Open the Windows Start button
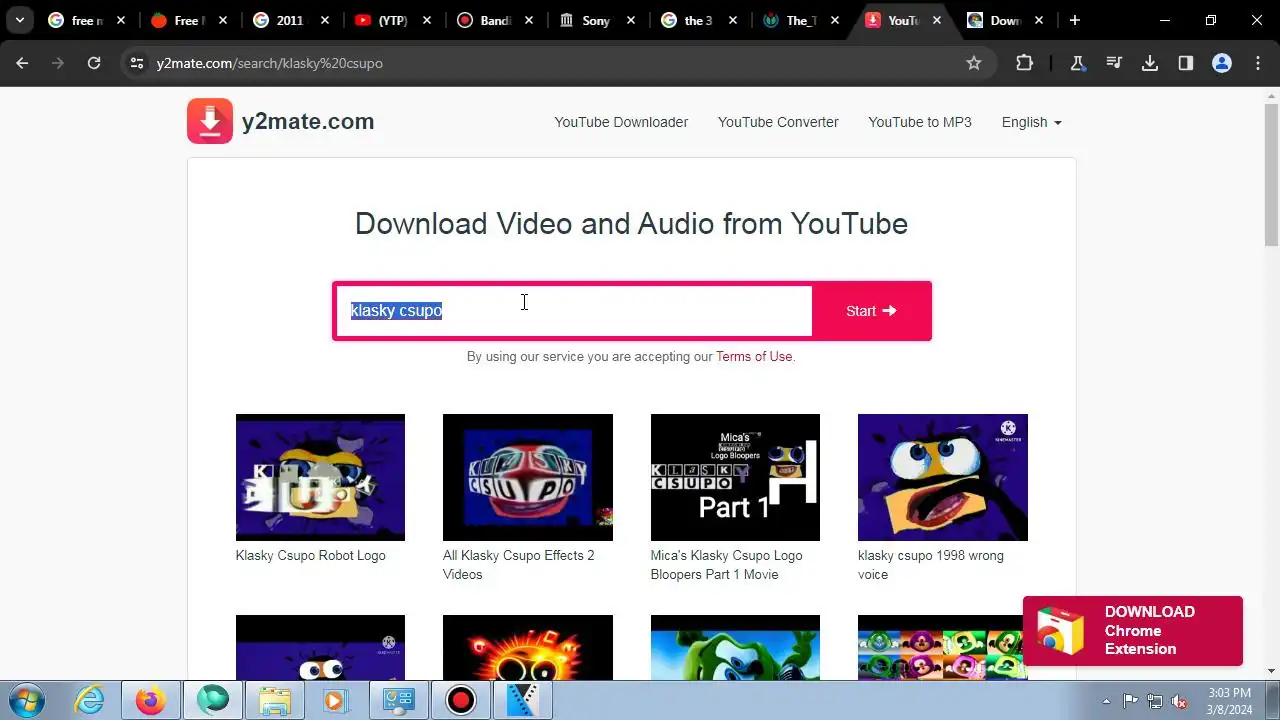The height and width of the screenshot is (720, 1280). (26, 700)
